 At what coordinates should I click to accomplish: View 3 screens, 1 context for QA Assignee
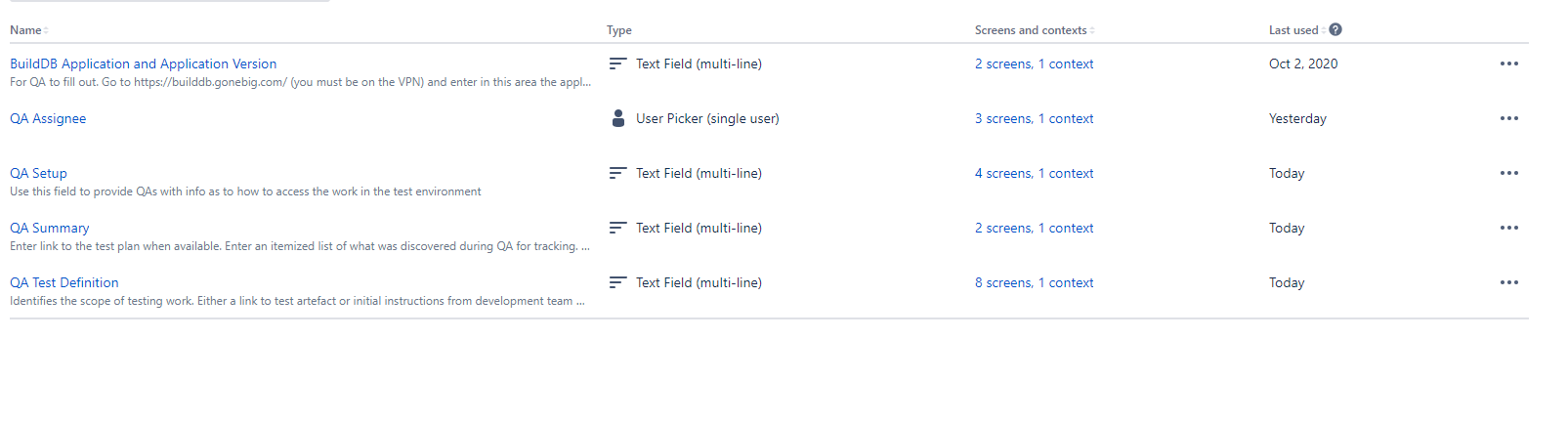[1034, 118]
